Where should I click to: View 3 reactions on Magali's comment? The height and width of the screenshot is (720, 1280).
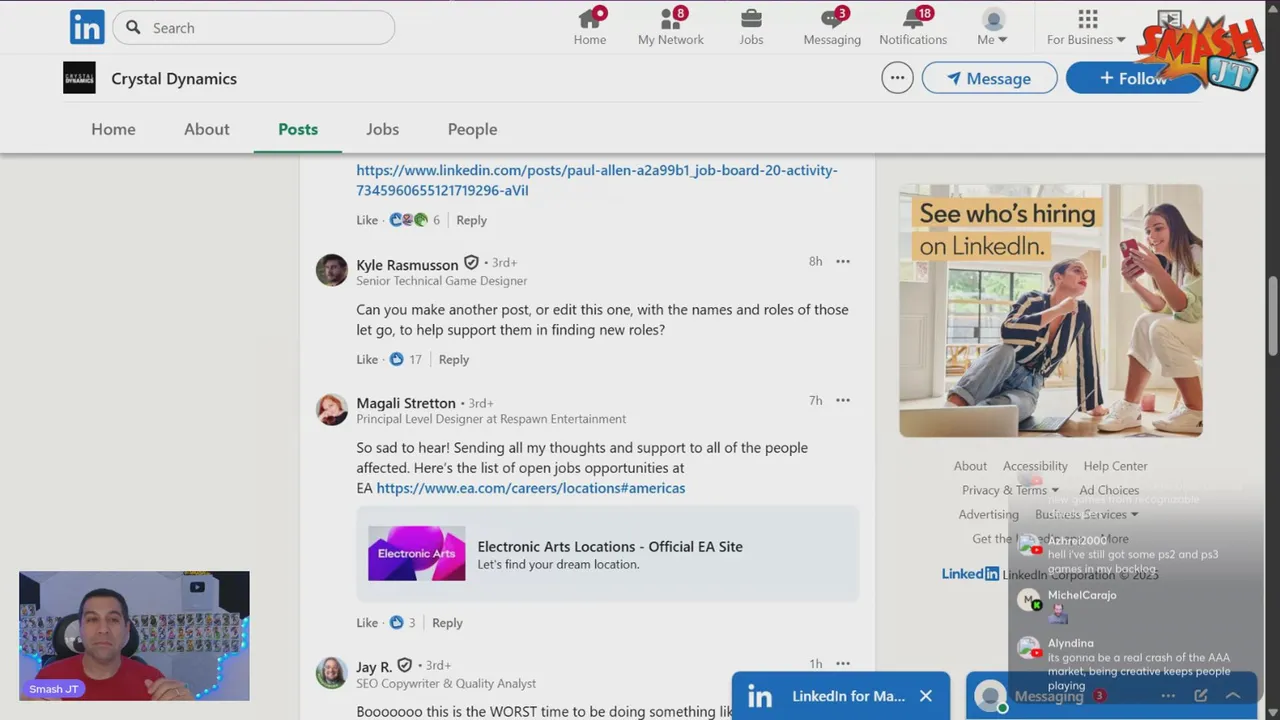pos(402,622)
